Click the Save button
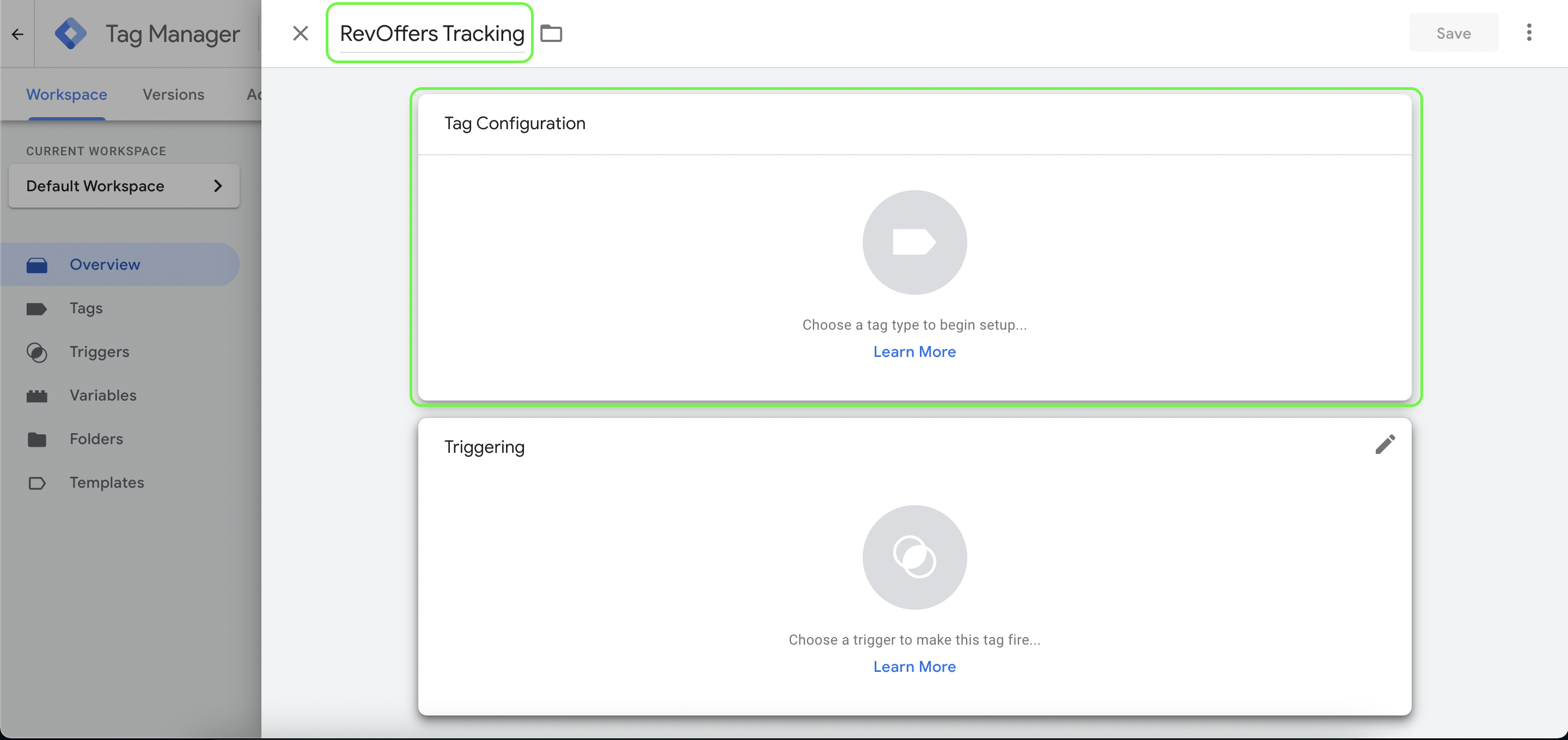This screenshot has width=1568, height=740. (x=1454, y=33)
